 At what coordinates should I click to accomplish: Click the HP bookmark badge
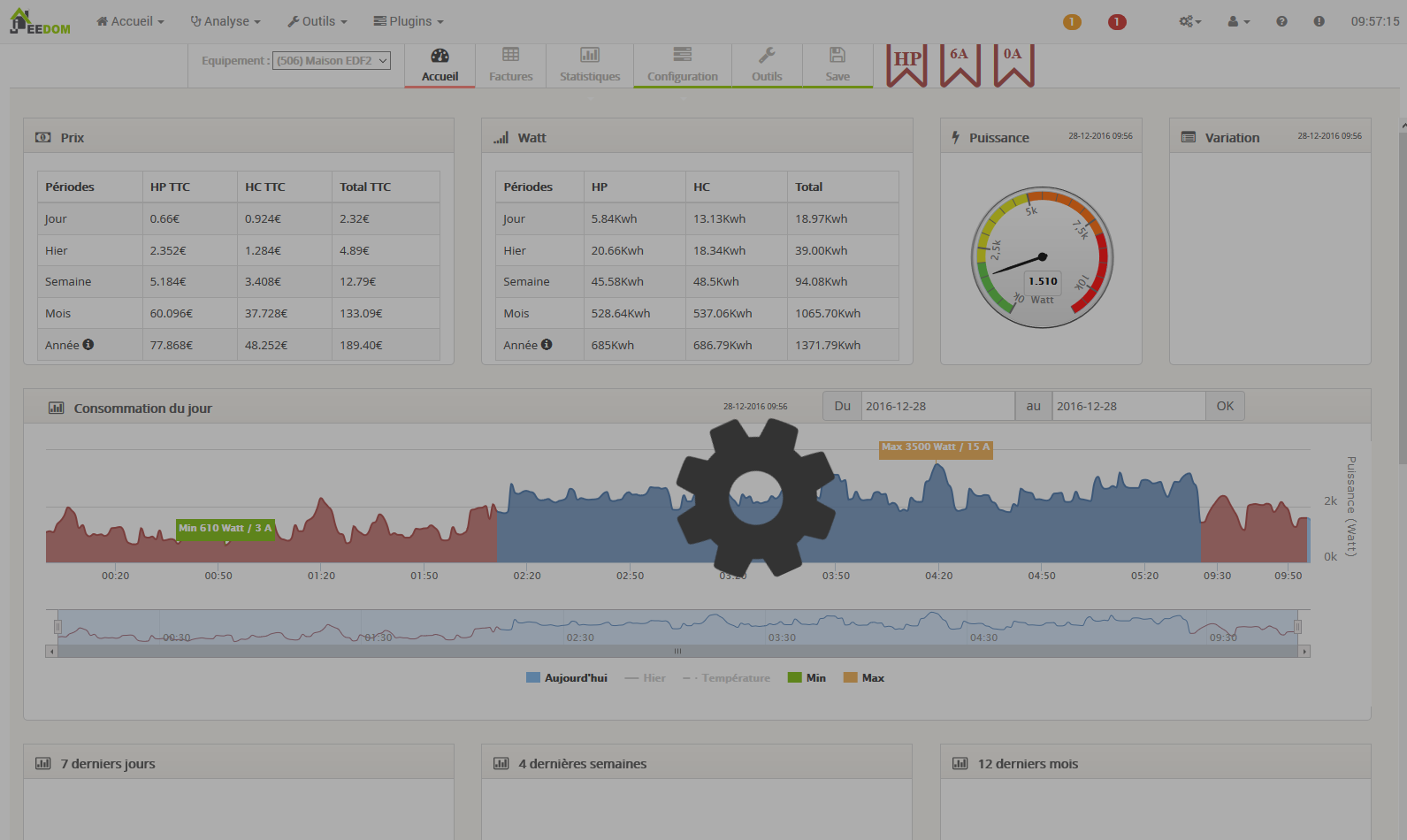point(907,64)
